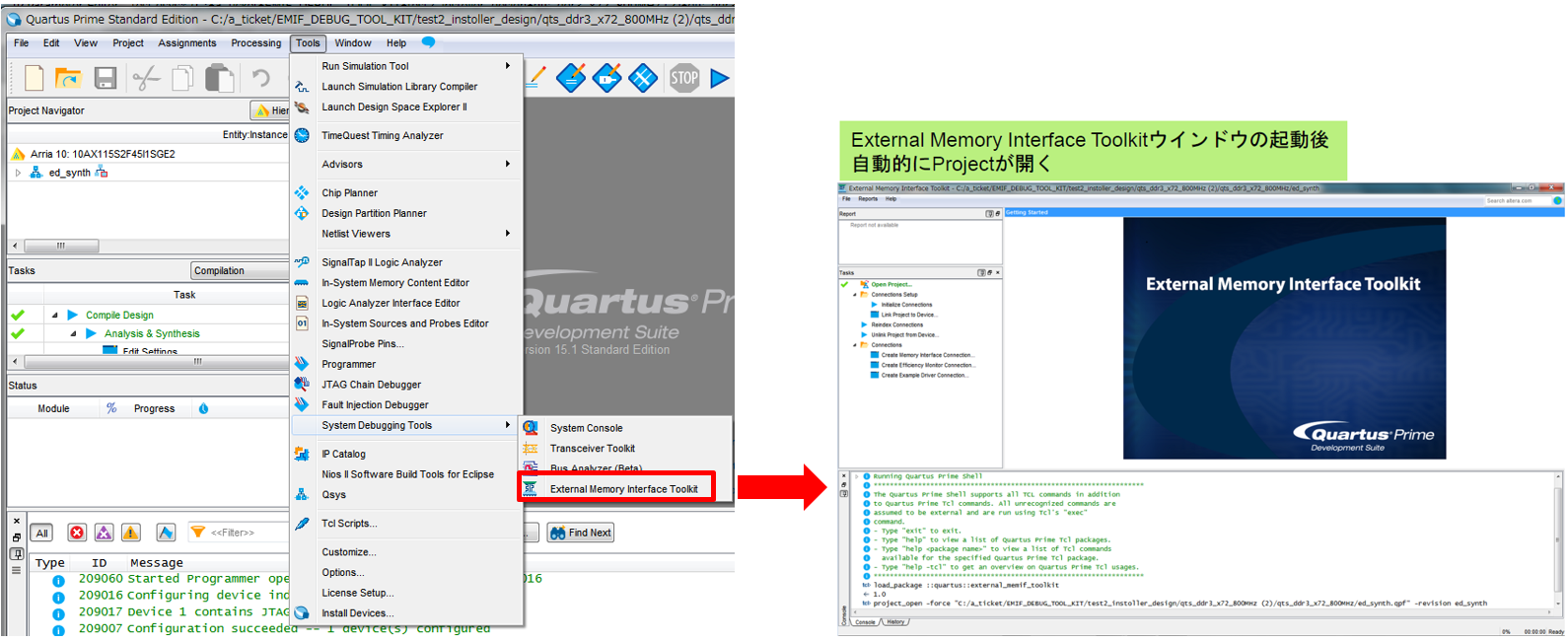The height and width of the screenshot is (642, 1568).
Task: Toggle the flagged messages filter icon
Action: click(x=166, y=533)
